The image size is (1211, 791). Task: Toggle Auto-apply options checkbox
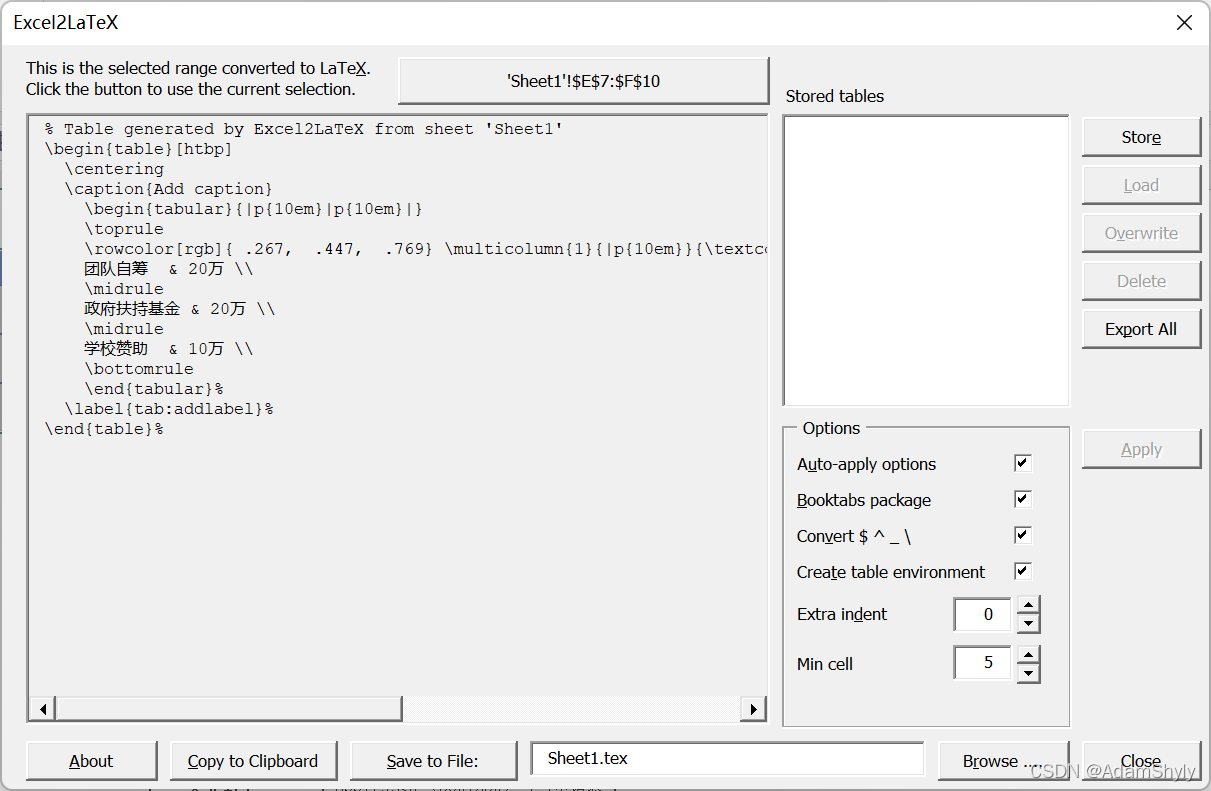click(1022, 463)
